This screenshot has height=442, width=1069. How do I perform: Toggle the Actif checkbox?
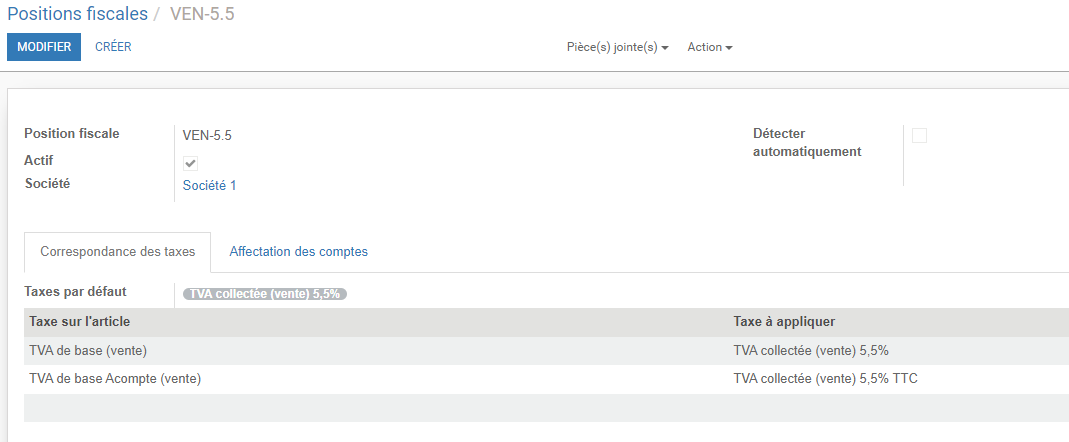click(x=191, y=164)
